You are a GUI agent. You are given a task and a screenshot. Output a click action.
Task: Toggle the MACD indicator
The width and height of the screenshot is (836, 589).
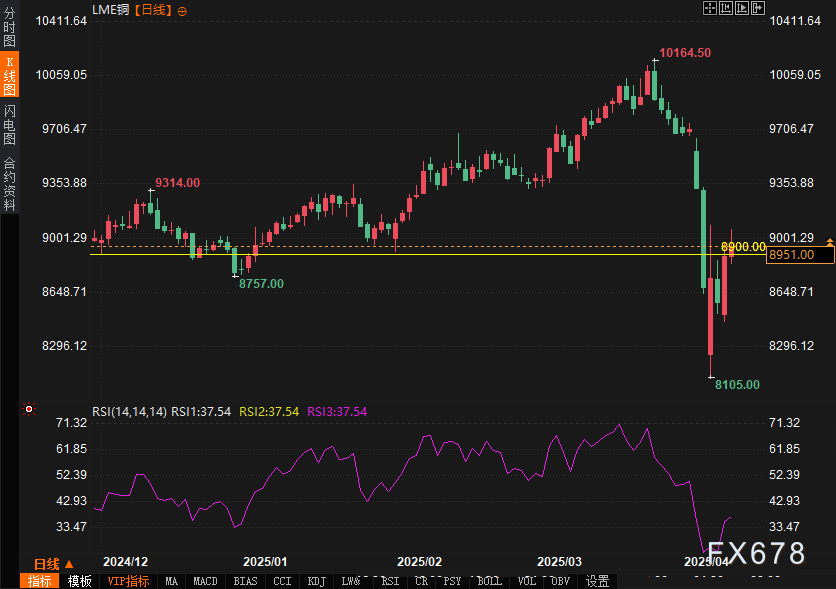click(x=205, y=581)
